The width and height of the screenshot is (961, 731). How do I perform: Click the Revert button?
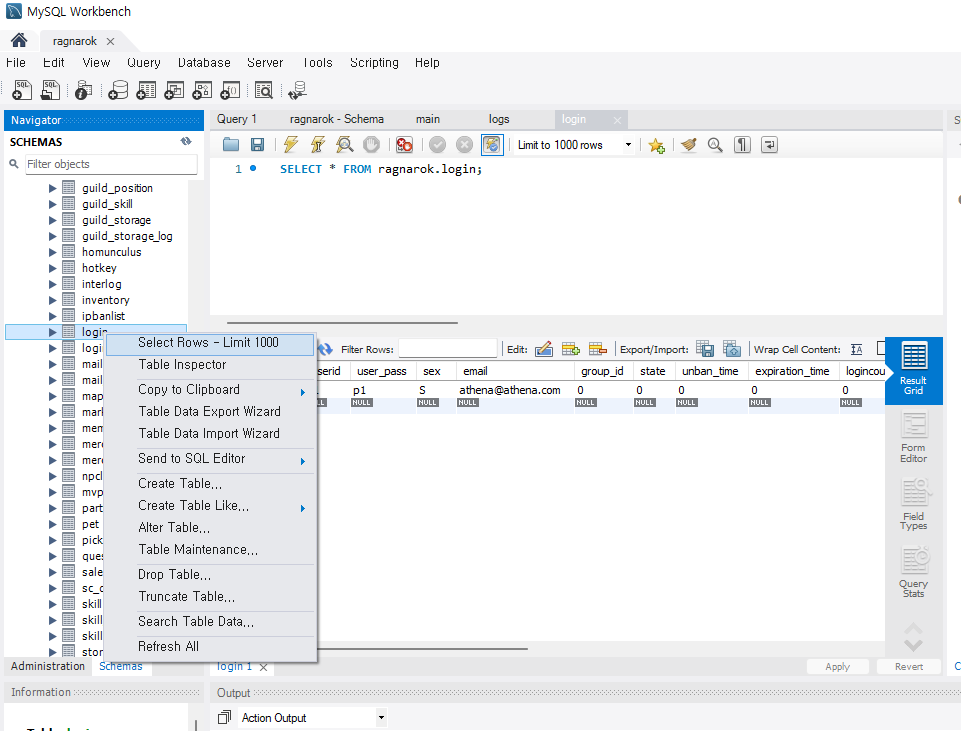point(908,667)
